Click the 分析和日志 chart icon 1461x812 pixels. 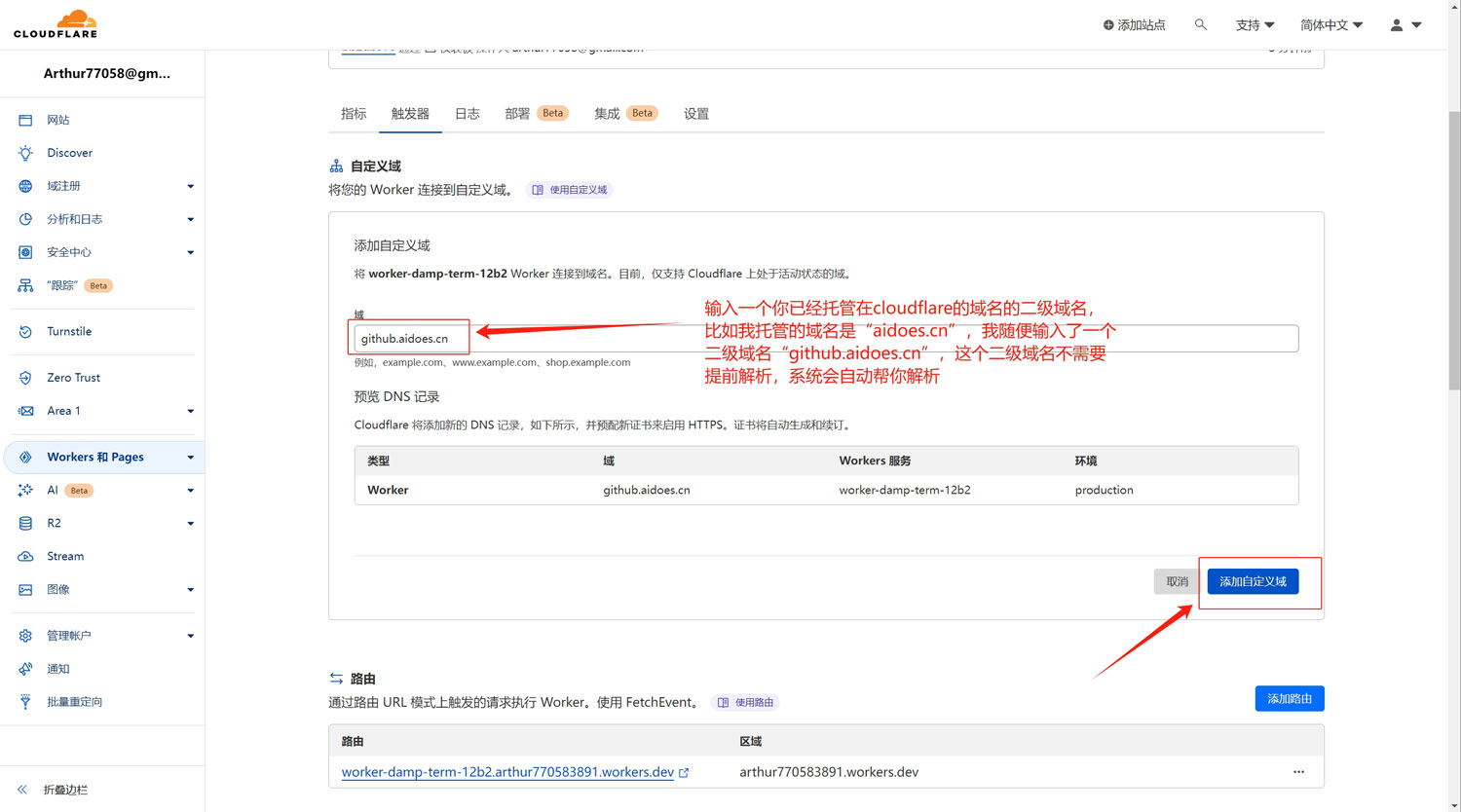25,219
